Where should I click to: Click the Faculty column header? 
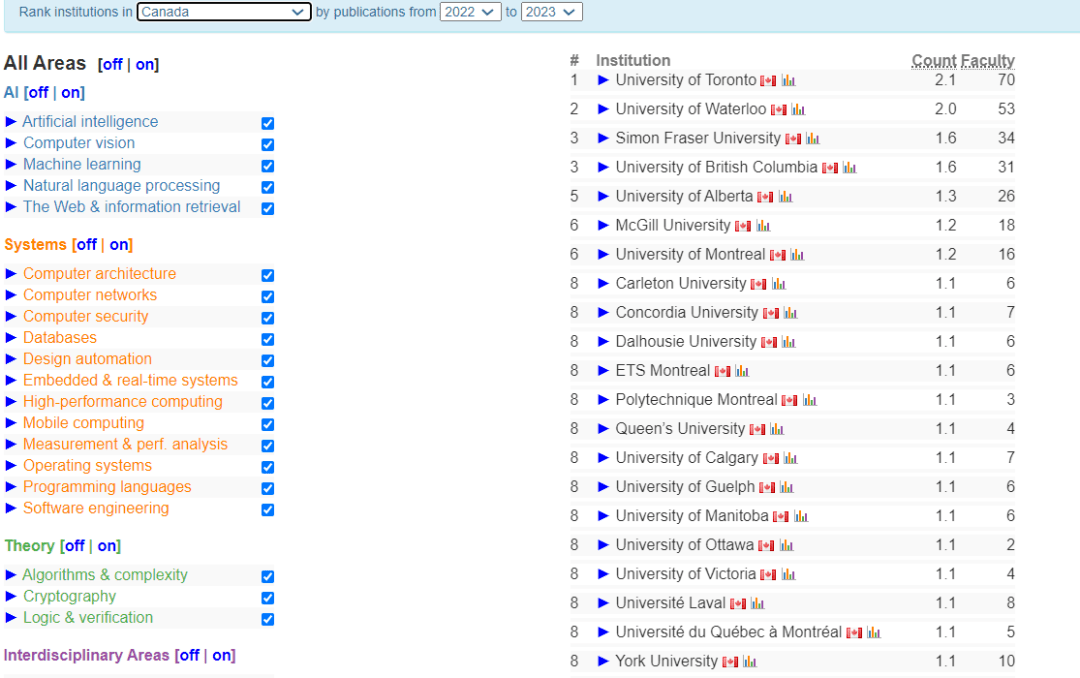(988, 61)
